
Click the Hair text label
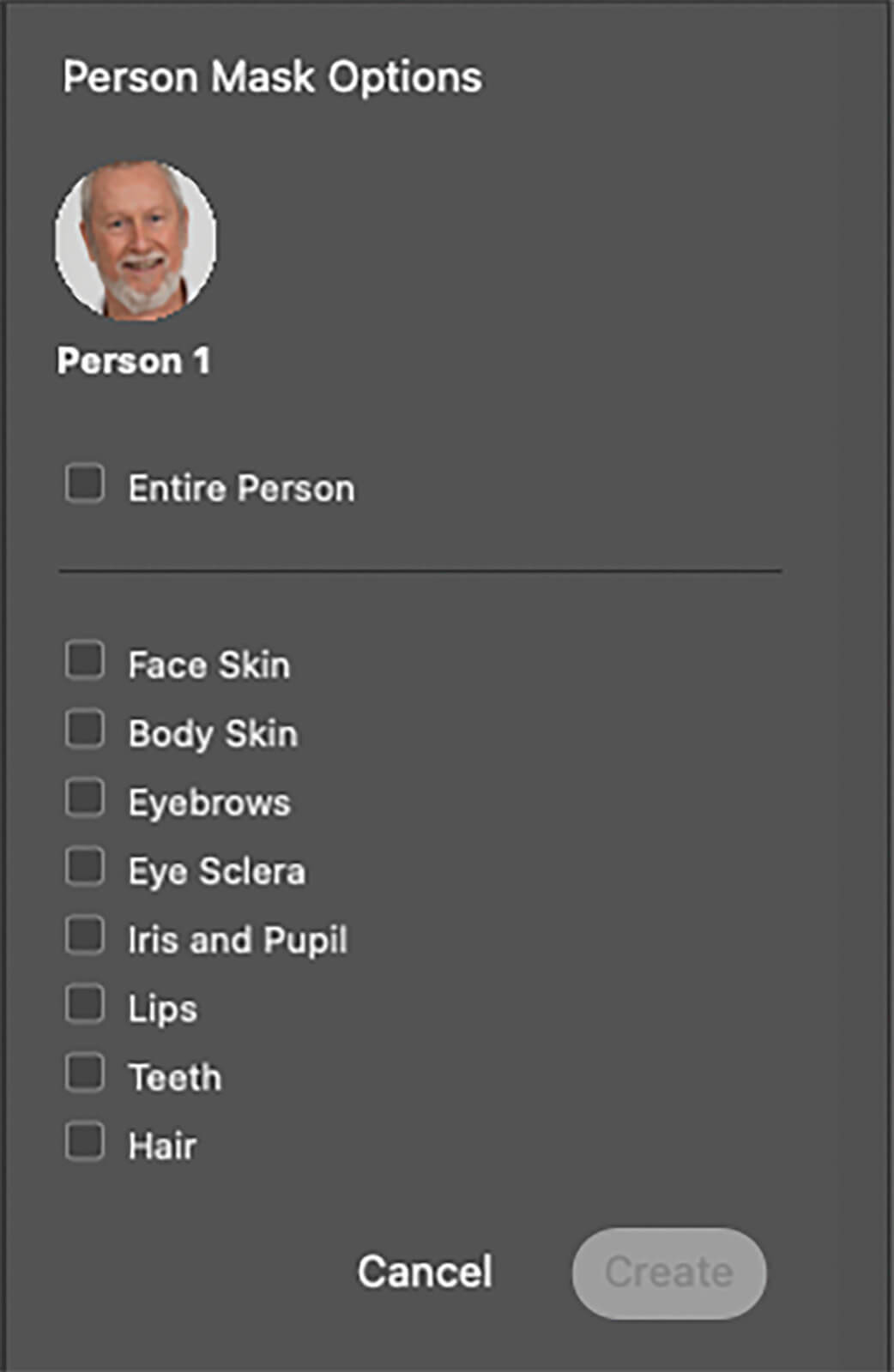pyautogui.click(x=162, y=1146)
